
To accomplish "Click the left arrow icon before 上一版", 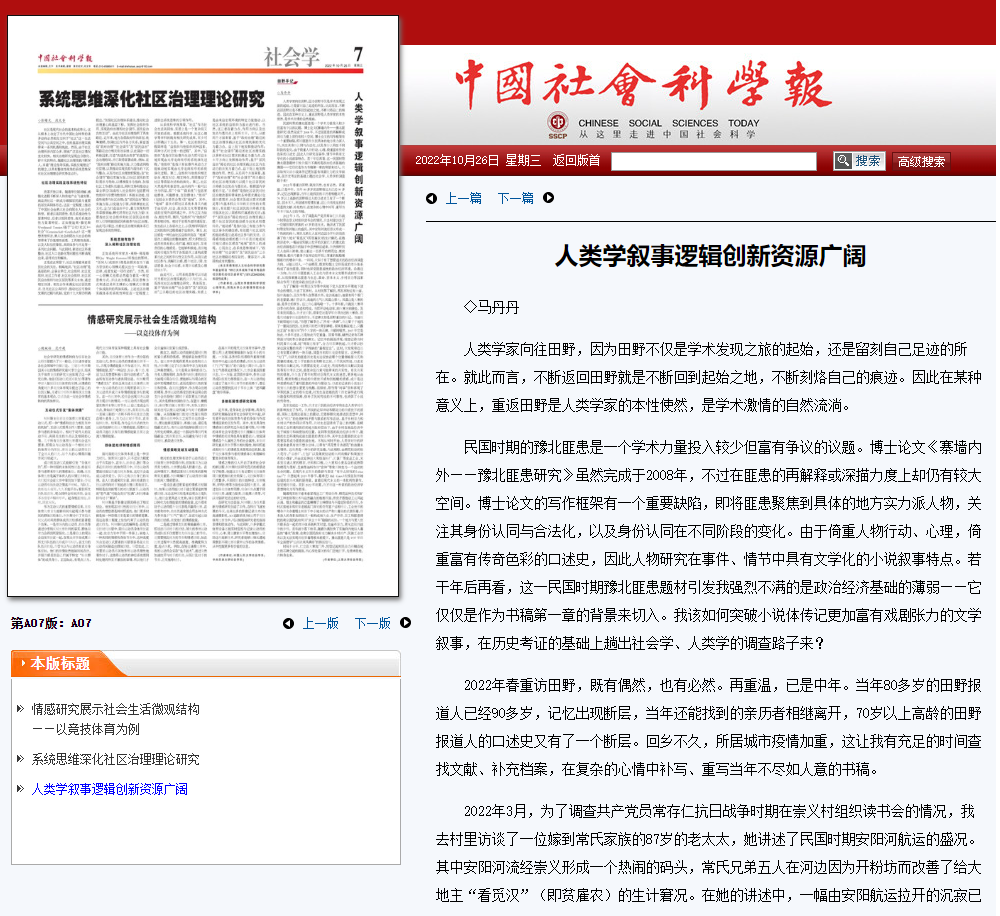I will (x=288, y=623).
